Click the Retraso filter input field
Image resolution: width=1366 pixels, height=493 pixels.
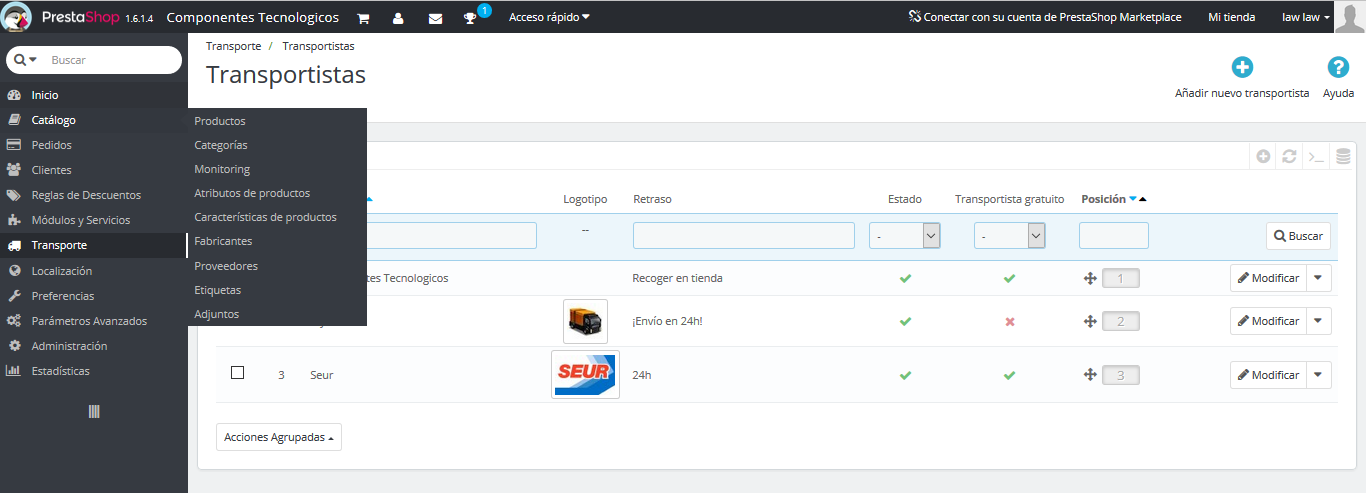point(743,236)
